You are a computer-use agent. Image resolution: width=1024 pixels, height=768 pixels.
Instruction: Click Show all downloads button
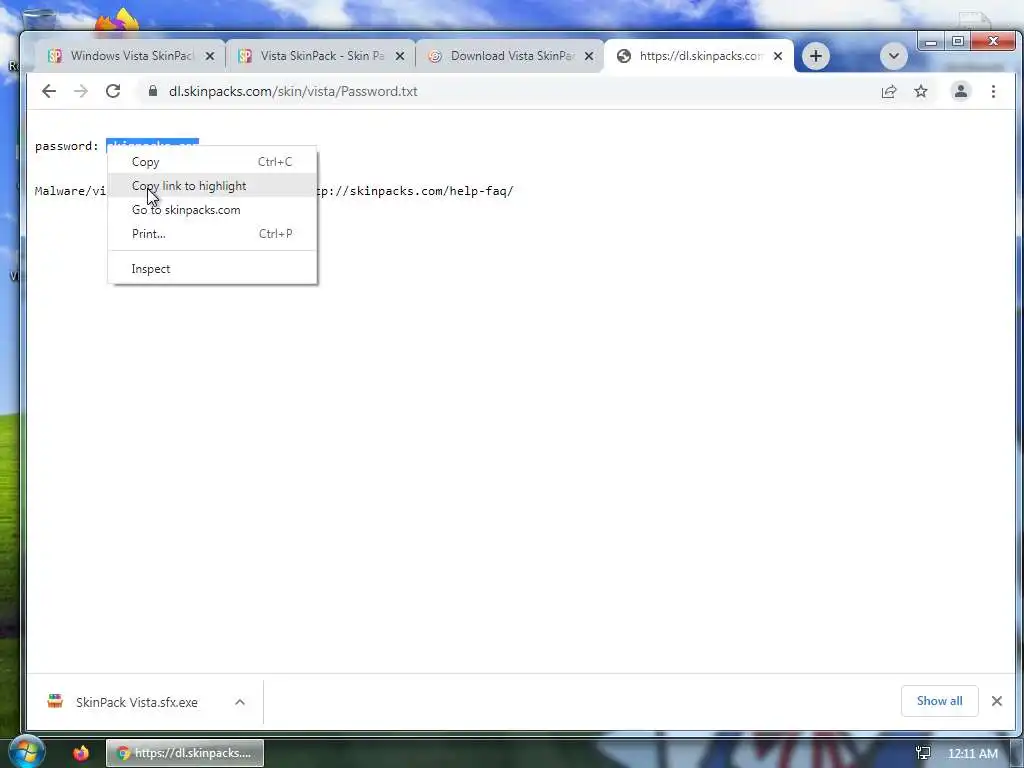tap(939, 701)
